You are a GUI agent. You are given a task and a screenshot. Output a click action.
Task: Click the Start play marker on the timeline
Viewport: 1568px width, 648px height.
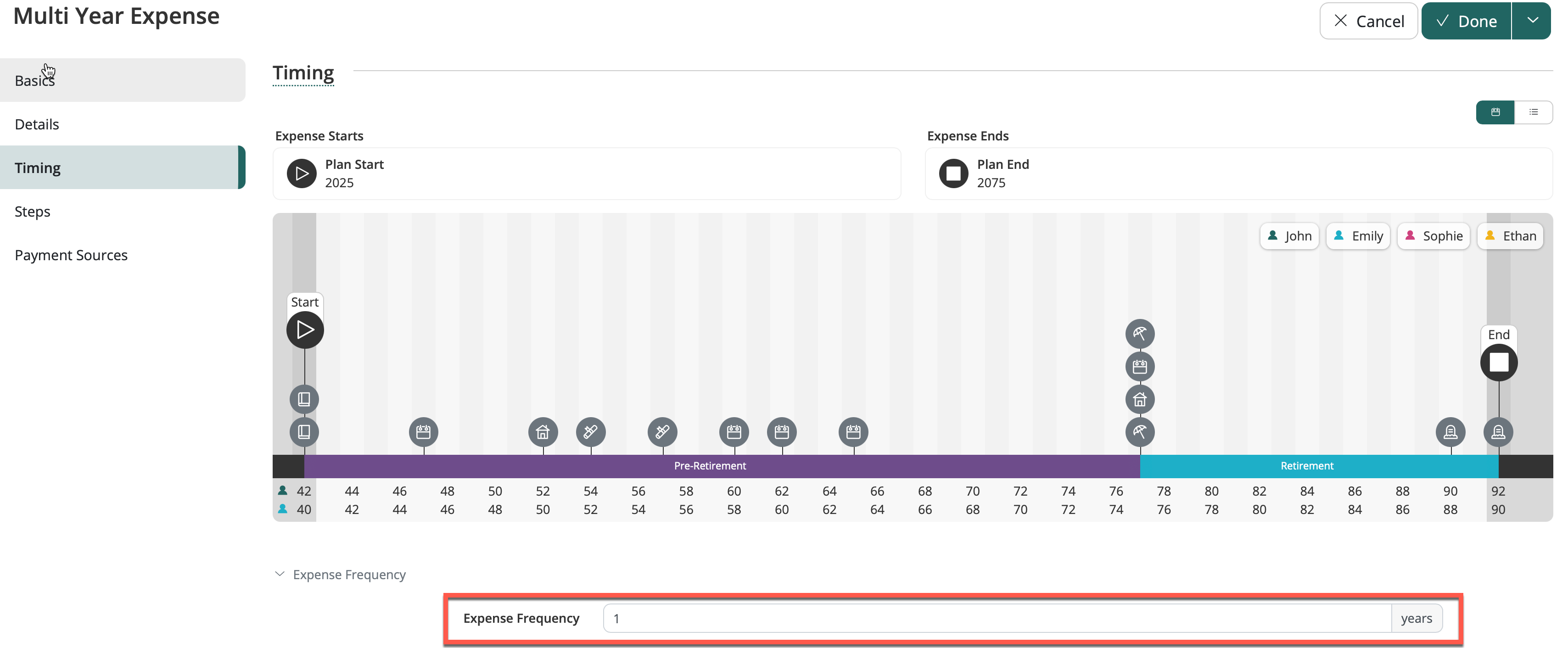[305, 330]
